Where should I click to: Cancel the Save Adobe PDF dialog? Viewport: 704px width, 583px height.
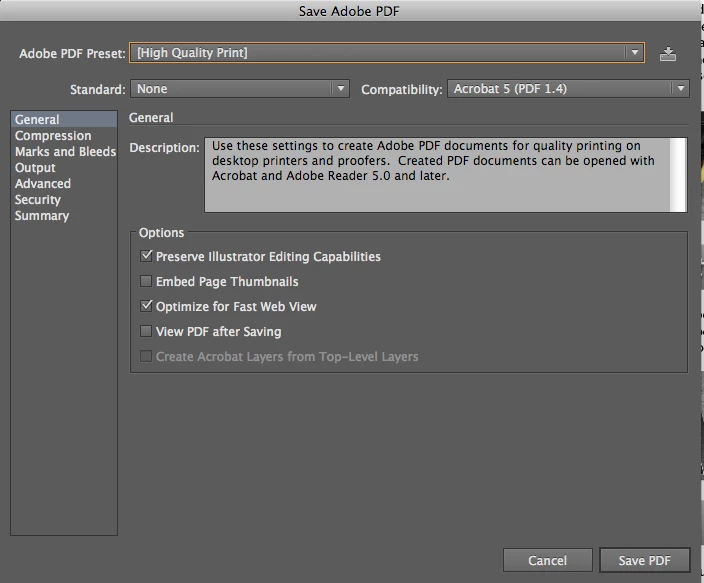tap(547, 560)
